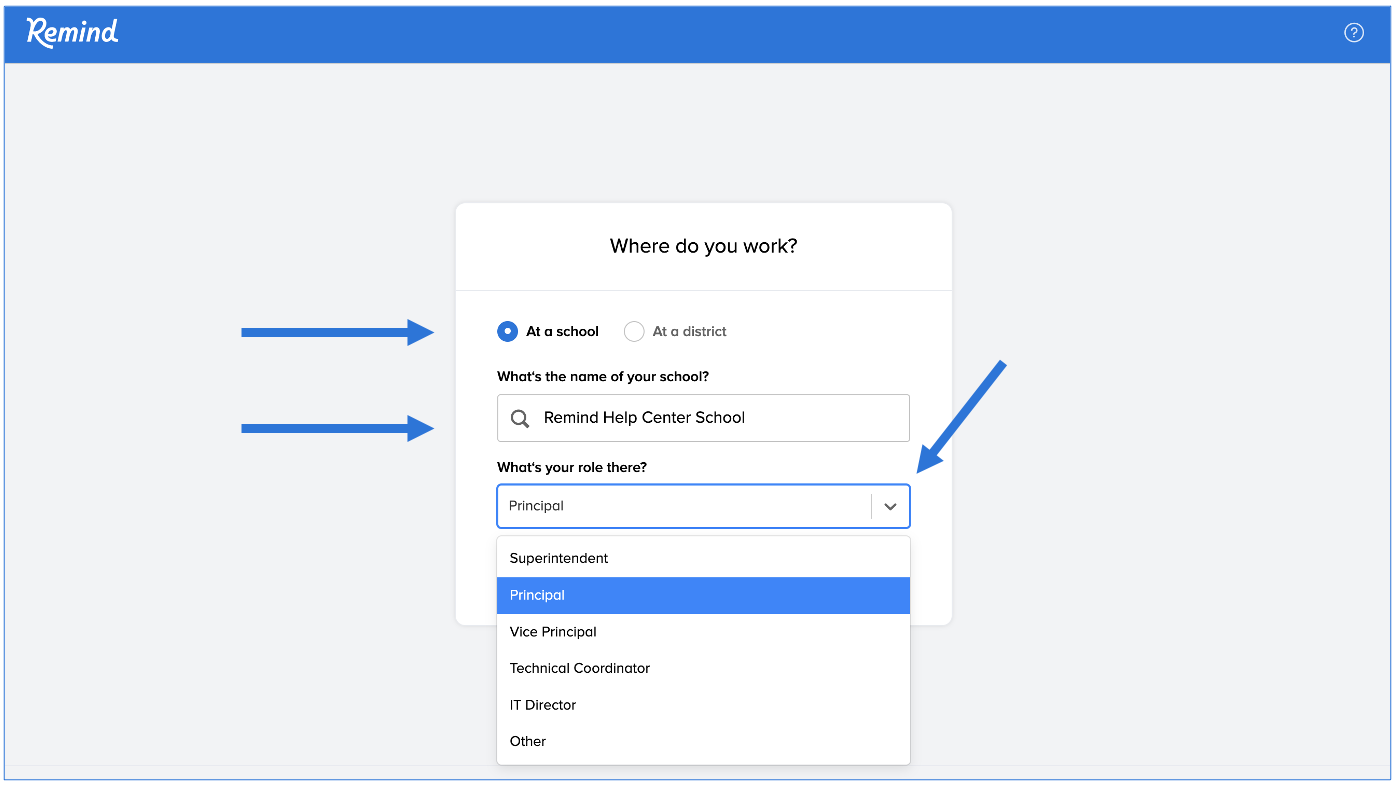This screenshot has width=1399, height=786.
Task: Open help via the question mark icon
Action: (1353, 33)
